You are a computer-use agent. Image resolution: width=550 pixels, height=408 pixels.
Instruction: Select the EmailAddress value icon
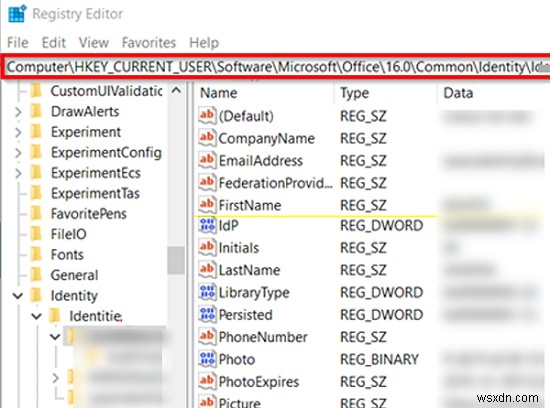click(x=207, y=161)
